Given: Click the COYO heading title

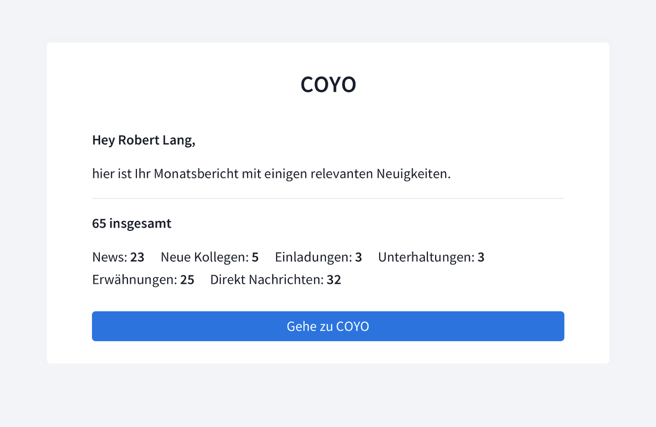Looking at the screenshot, I should (328, 84).
